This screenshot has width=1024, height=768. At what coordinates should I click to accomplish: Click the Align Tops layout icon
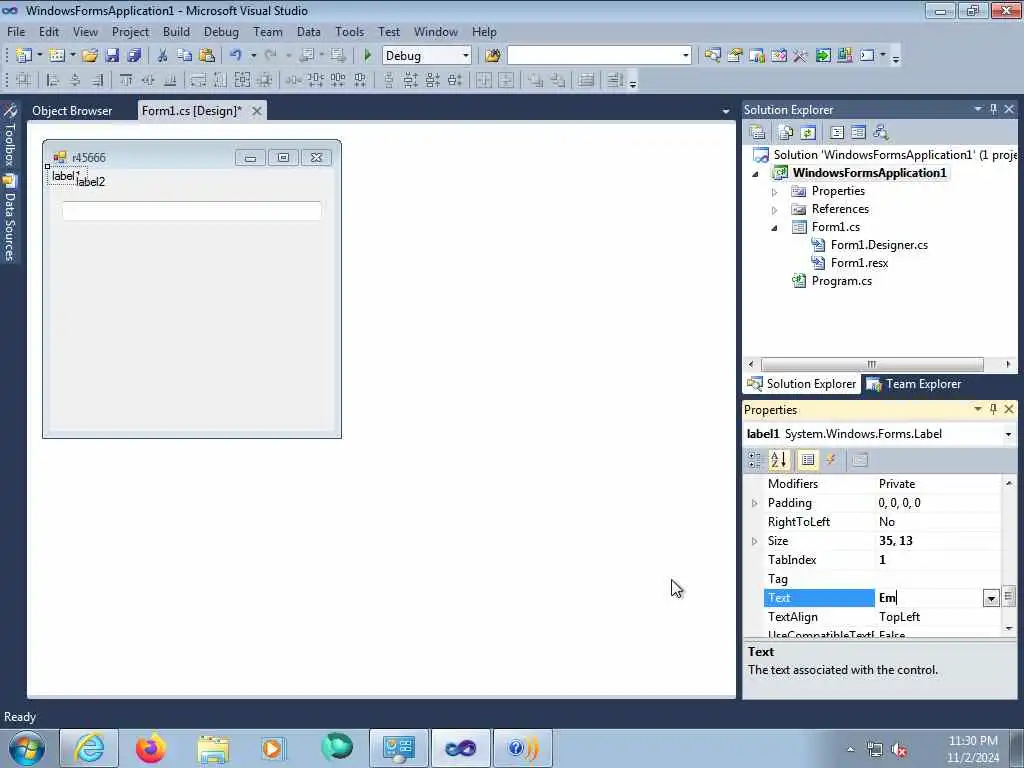point(125,80)
